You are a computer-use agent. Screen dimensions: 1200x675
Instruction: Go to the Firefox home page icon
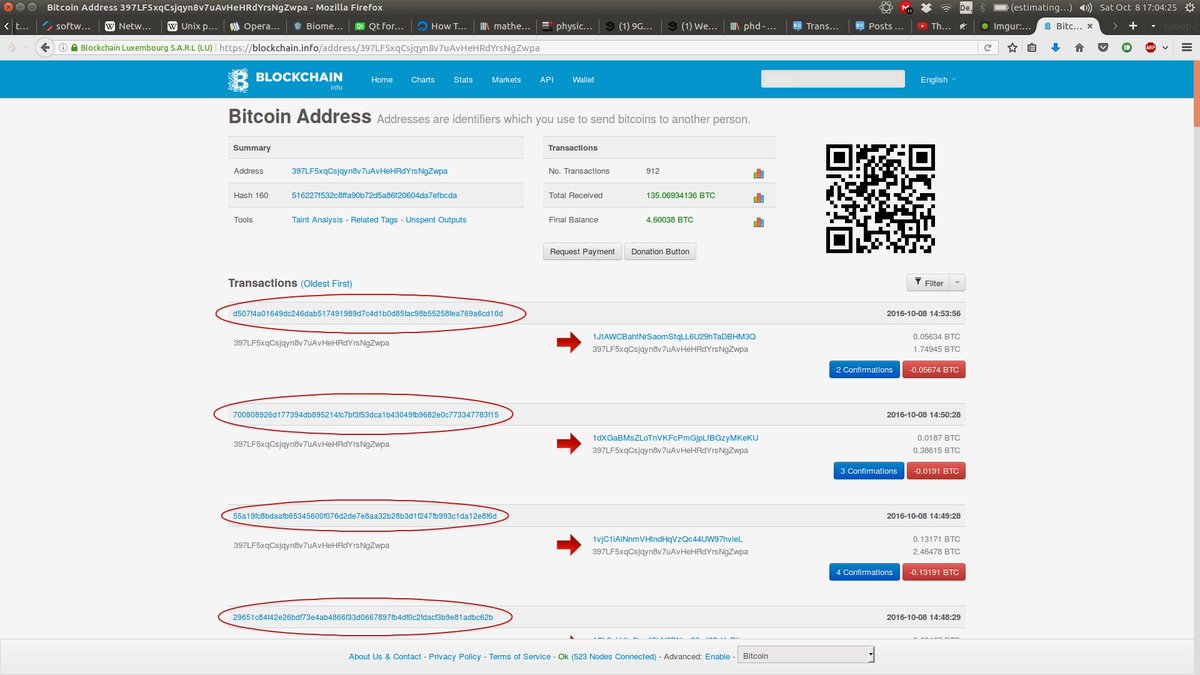(x=1079, y=47)
